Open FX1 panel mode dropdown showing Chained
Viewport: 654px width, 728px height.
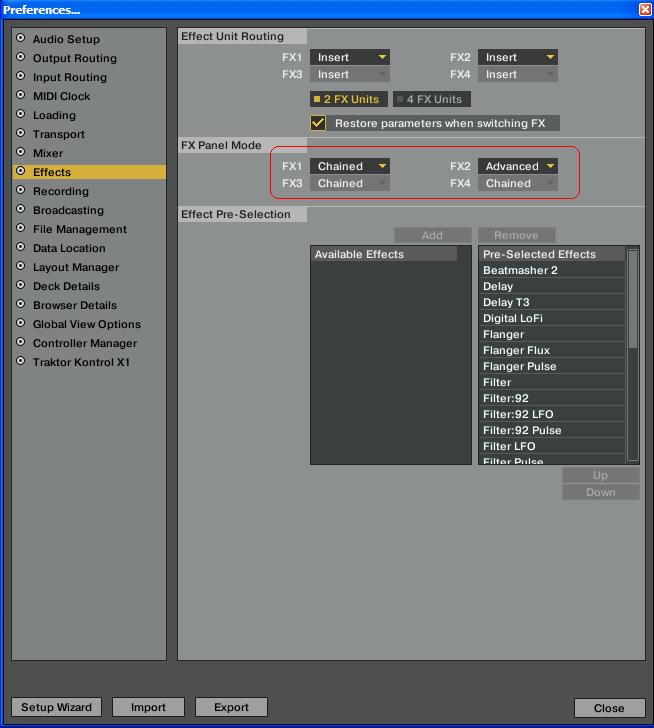(350, 166)
